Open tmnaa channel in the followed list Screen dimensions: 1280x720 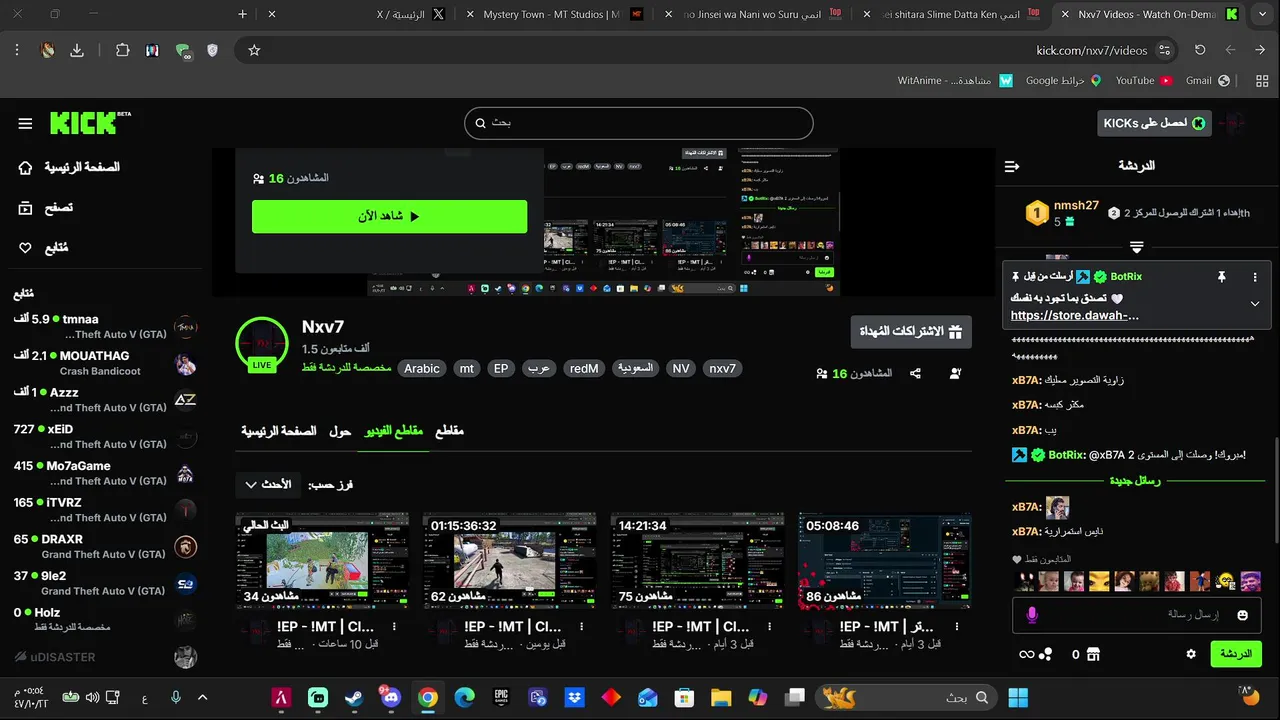(105, 327)
